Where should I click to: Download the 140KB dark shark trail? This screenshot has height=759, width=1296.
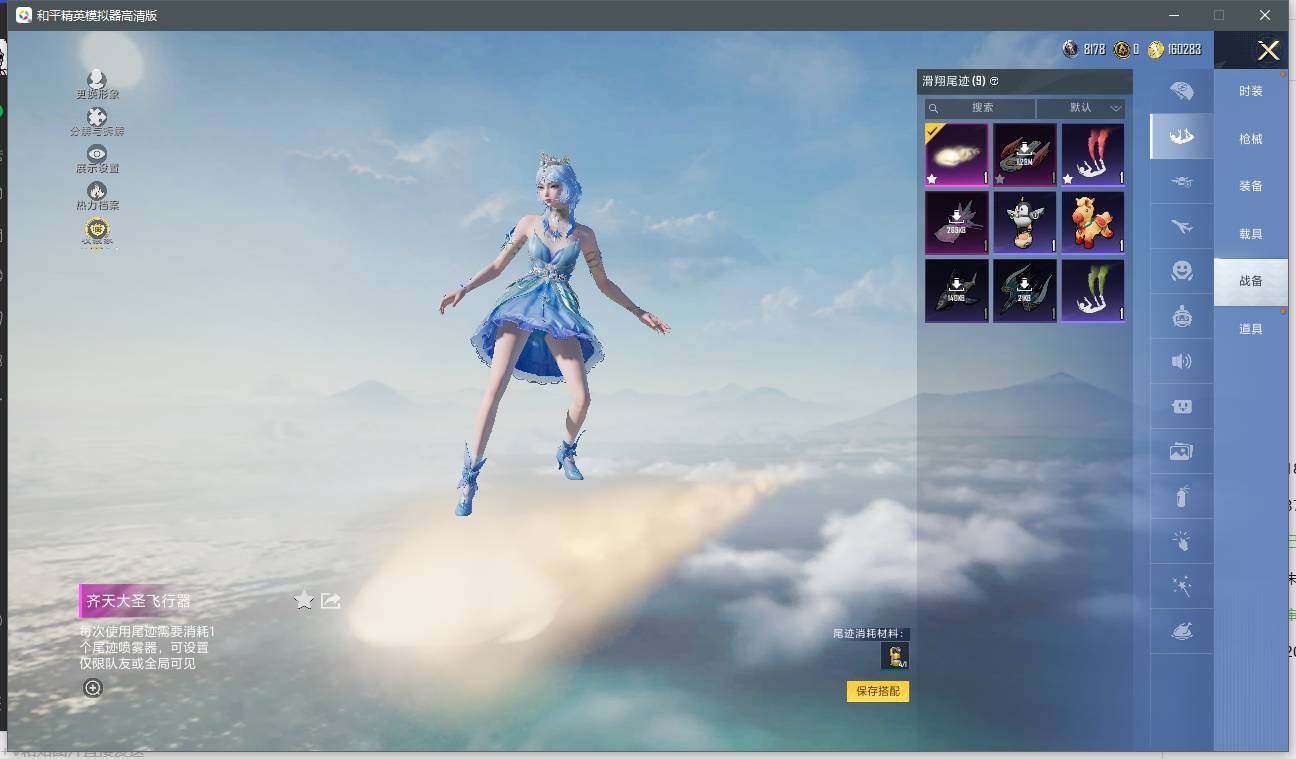click(957, 291)
